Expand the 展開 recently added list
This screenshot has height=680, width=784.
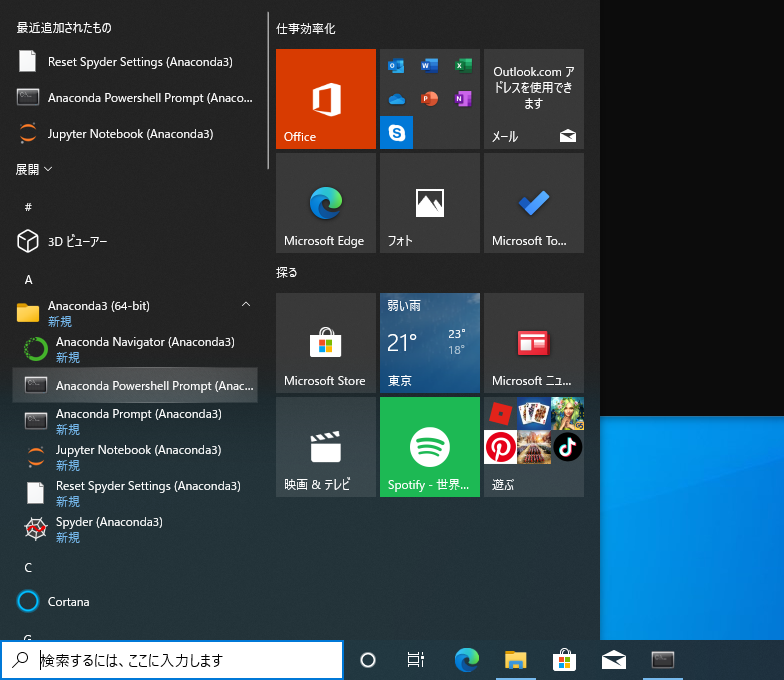tap(34, 170)
